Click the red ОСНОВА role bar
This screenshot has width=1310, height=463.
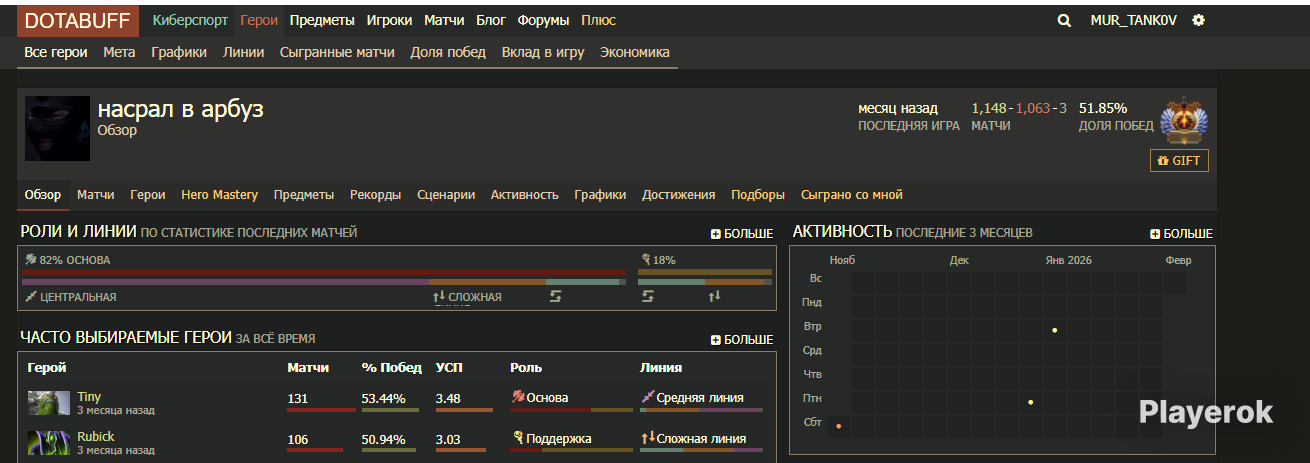[x=324, y=272]
